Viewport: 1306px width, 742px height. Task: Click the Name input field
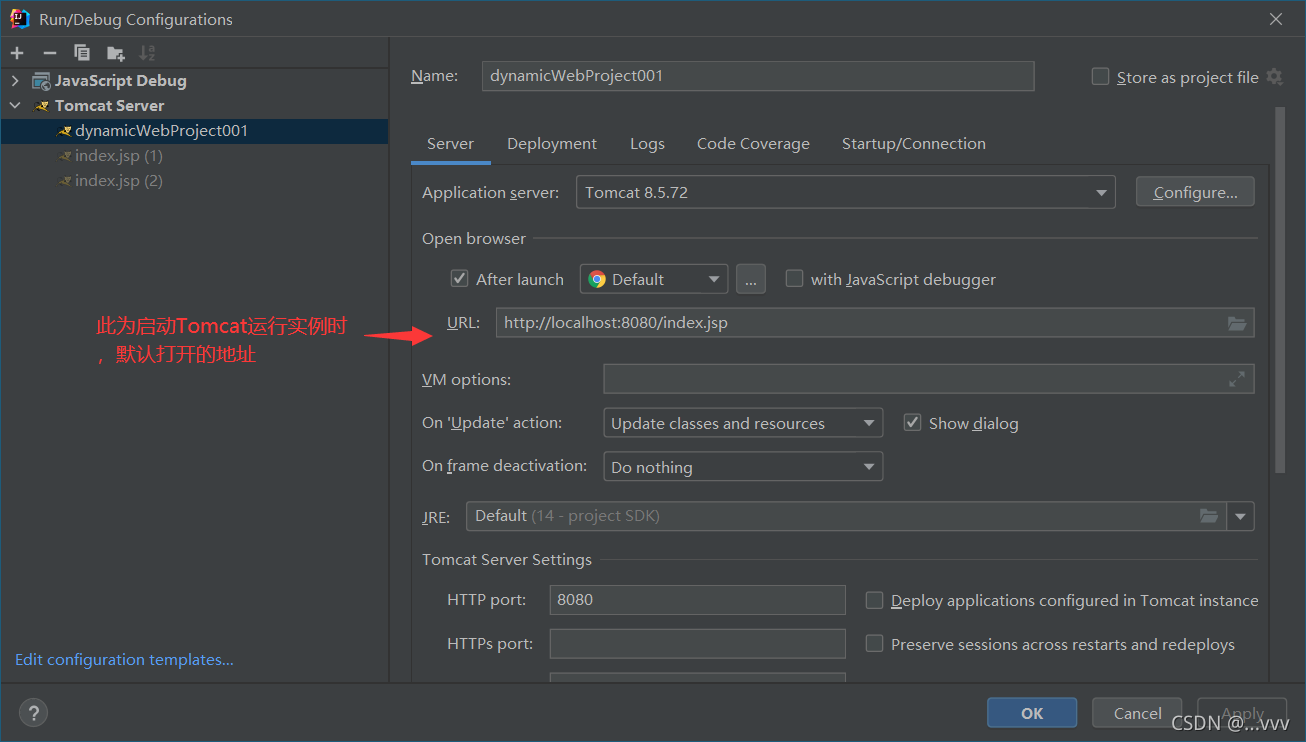pos(758,76)
